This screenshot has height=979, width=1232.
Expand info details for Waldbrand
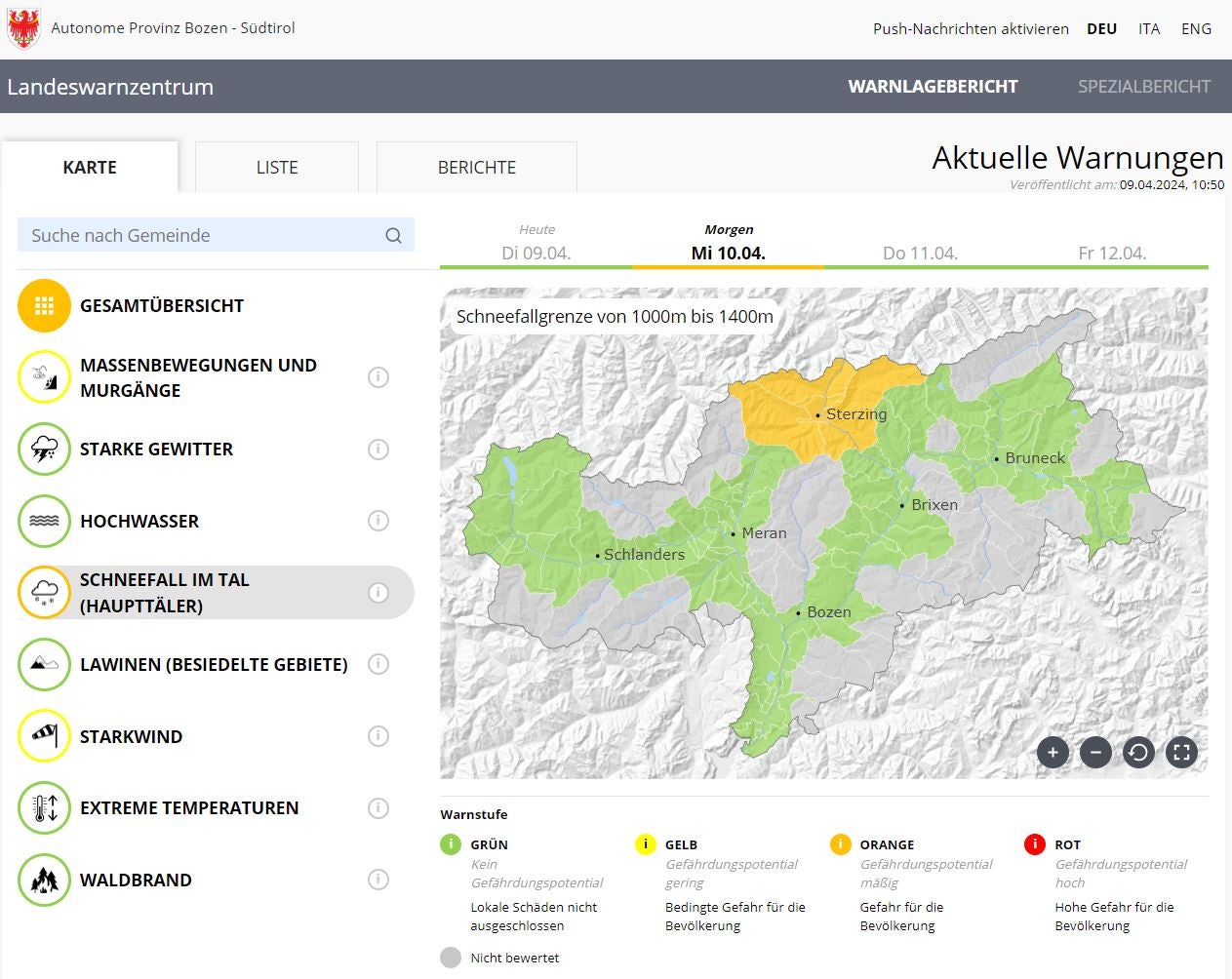pos(378,880)
